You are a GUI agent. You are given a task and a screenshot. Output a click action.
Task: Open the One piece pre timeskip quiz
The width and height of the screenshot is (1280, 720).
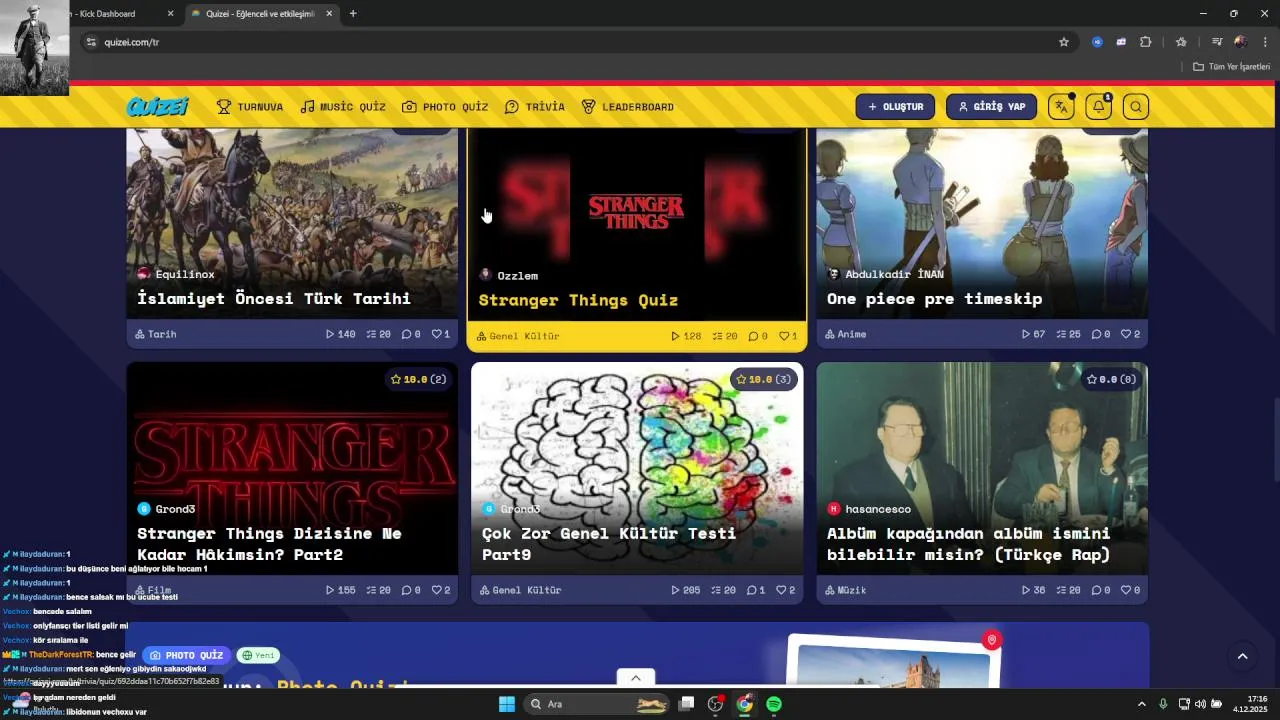(934, 298)
